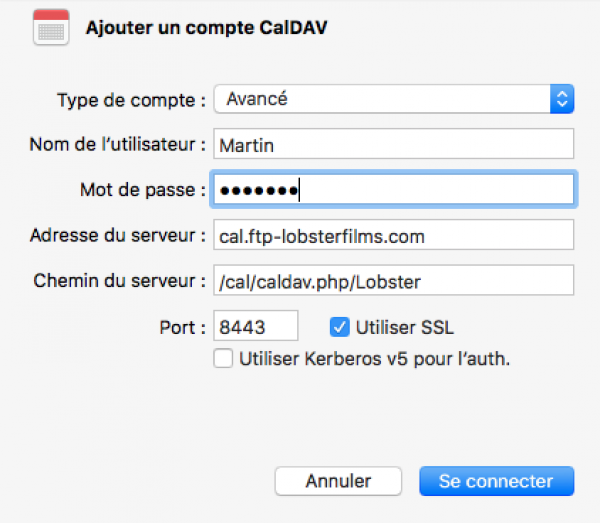Select the server address field 'cal.ftp-lobsterfilms.com'
The width and height of the screenshot is (600, 523).
[x=394, y=235]
